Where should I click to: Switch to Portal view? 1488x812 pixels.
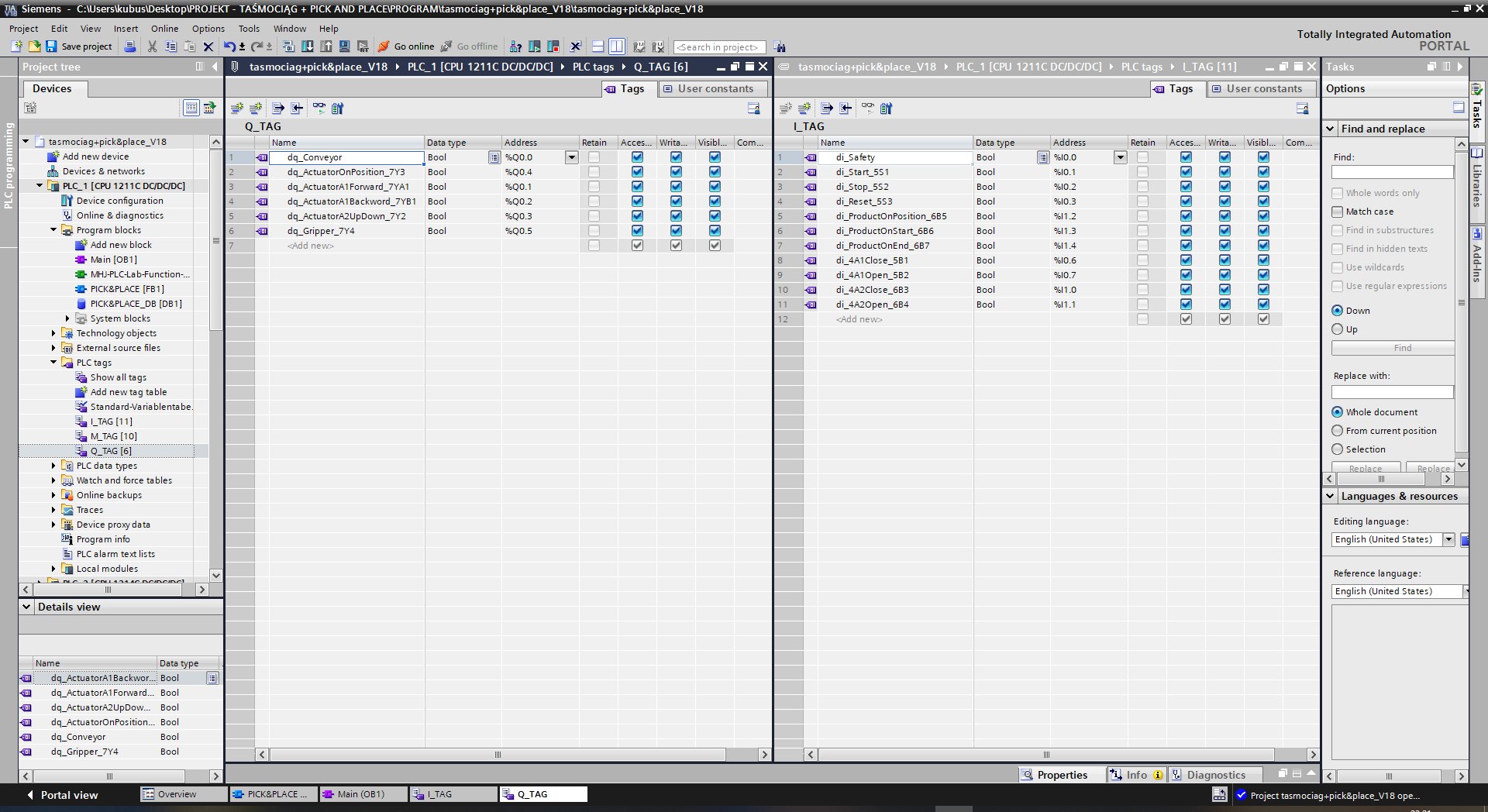coord(62,795)
